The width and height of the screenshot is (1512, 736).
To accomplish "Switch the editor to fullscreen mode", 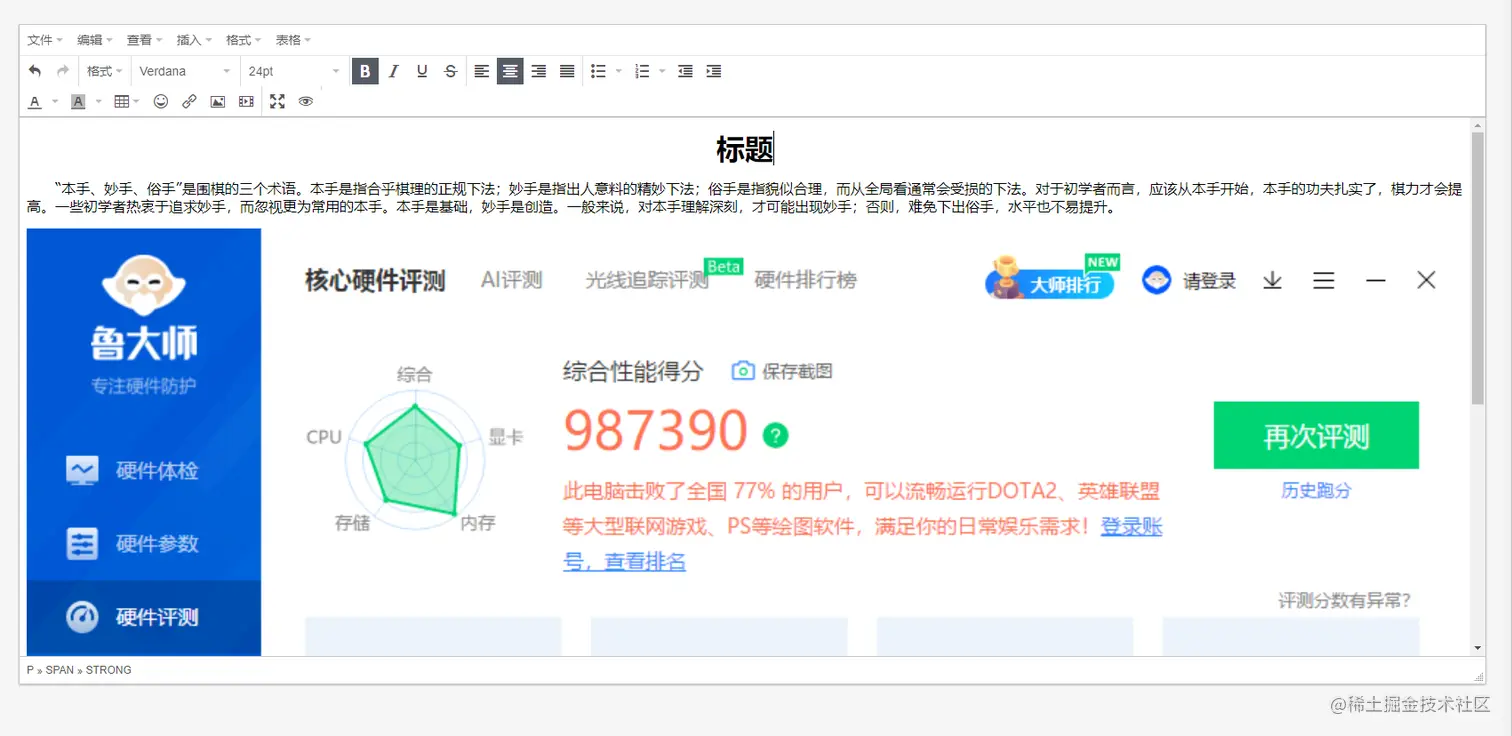I will (277, 101).
